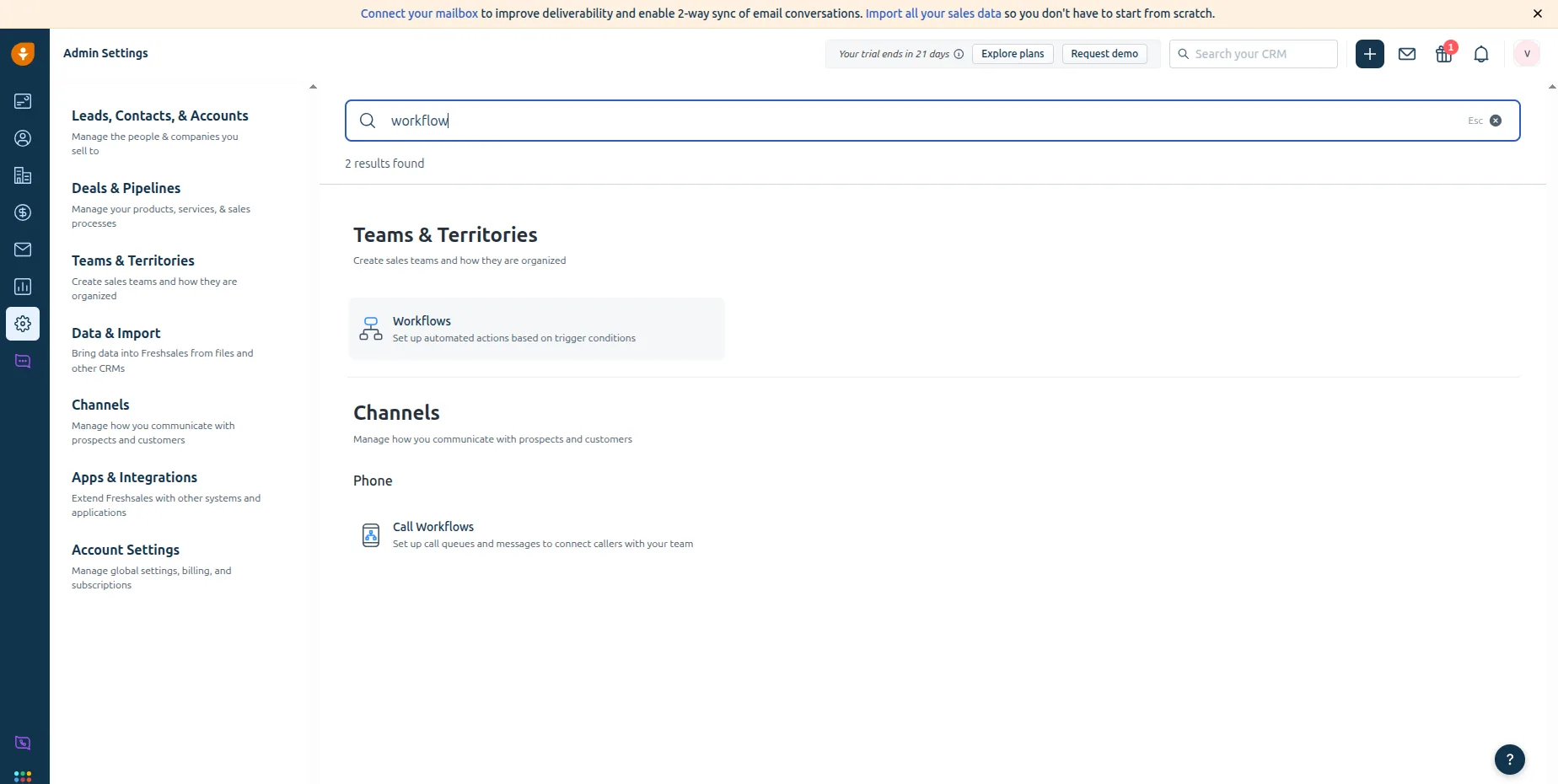Click the magnifier icon in settings search
This screenshot has width=1558, height=784.
pyautogui.click(x=368, y=121)
